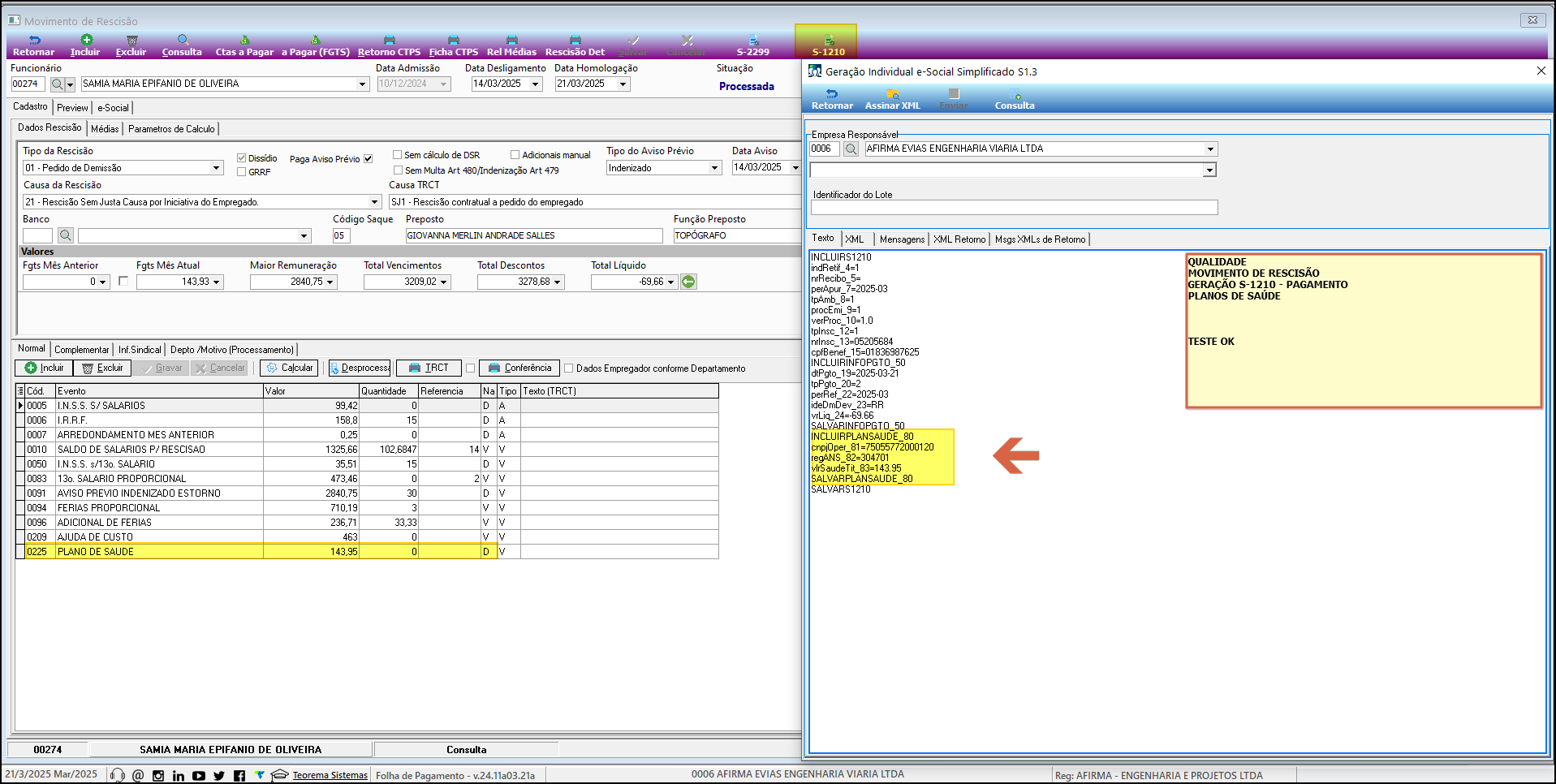Open the Teorema Sistemas link
Screen dimensions: 1556x784
point(330,776)
